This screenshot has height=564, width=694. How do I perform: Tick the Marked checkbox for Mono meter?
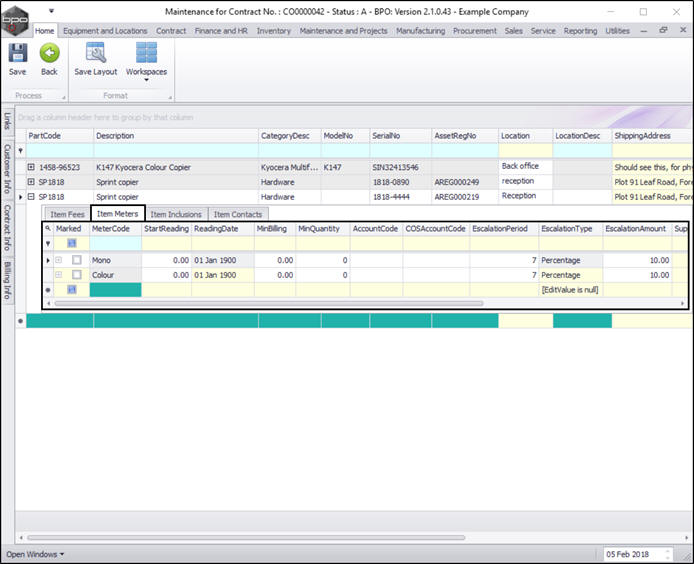coord(77,260)
